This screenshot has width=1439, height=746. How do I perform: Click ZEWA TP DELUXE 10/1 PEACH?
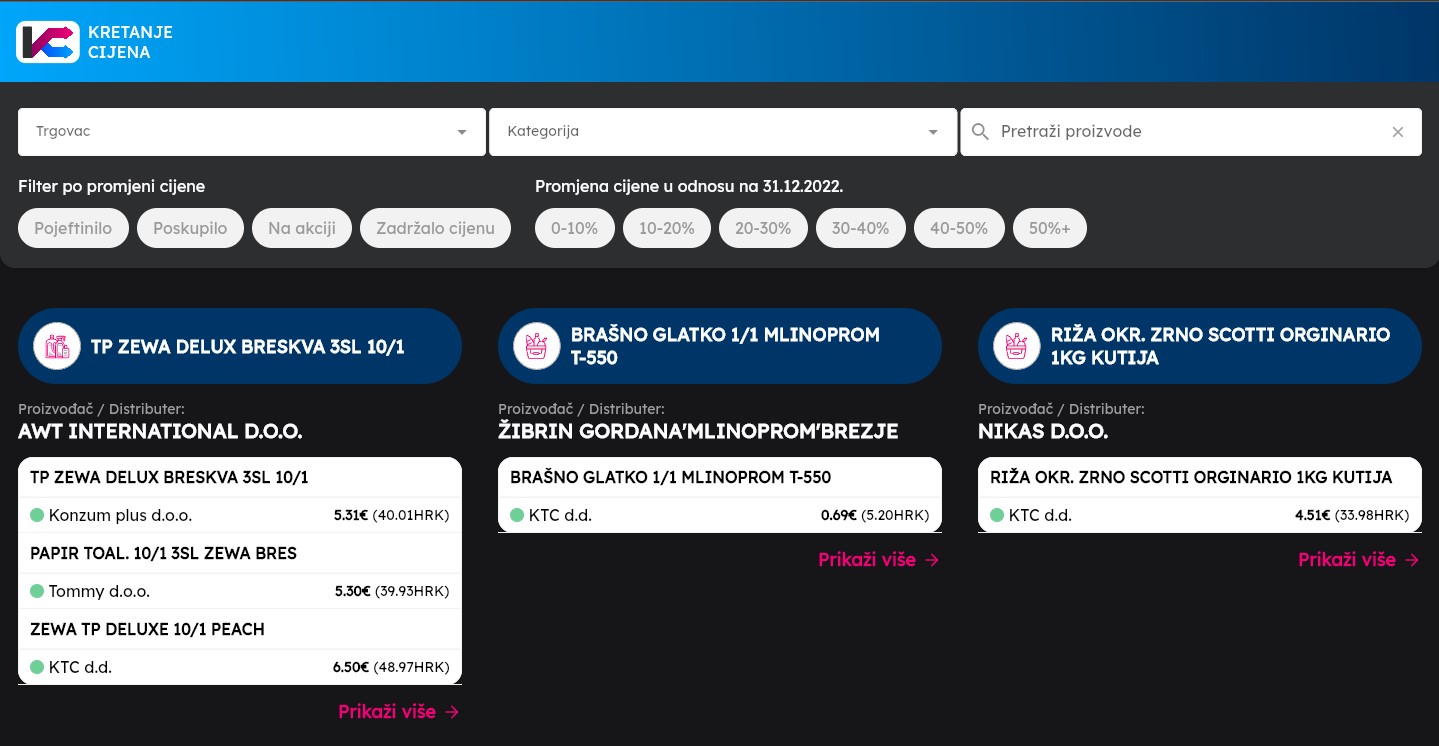coord(147,629)
